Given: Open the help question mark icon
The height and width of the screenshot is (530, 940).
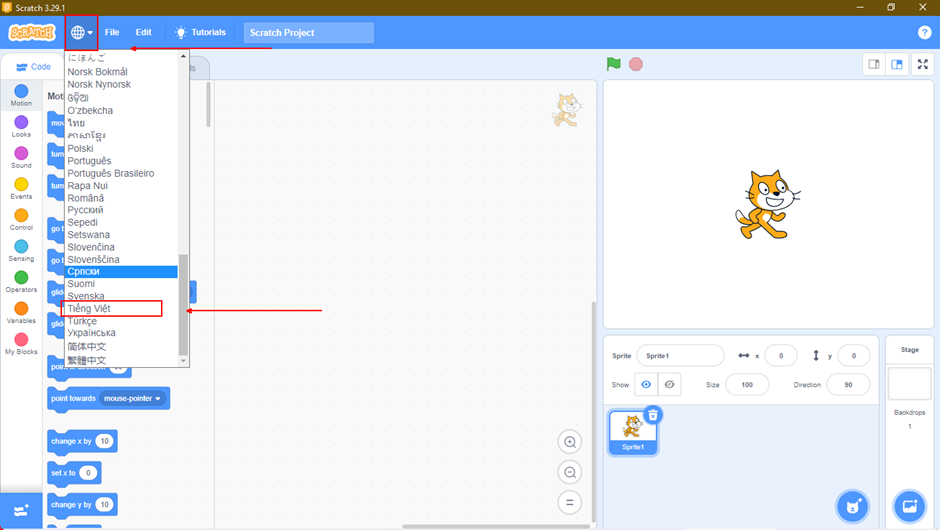Looking at the screenshot, I should tap(924, 32).
